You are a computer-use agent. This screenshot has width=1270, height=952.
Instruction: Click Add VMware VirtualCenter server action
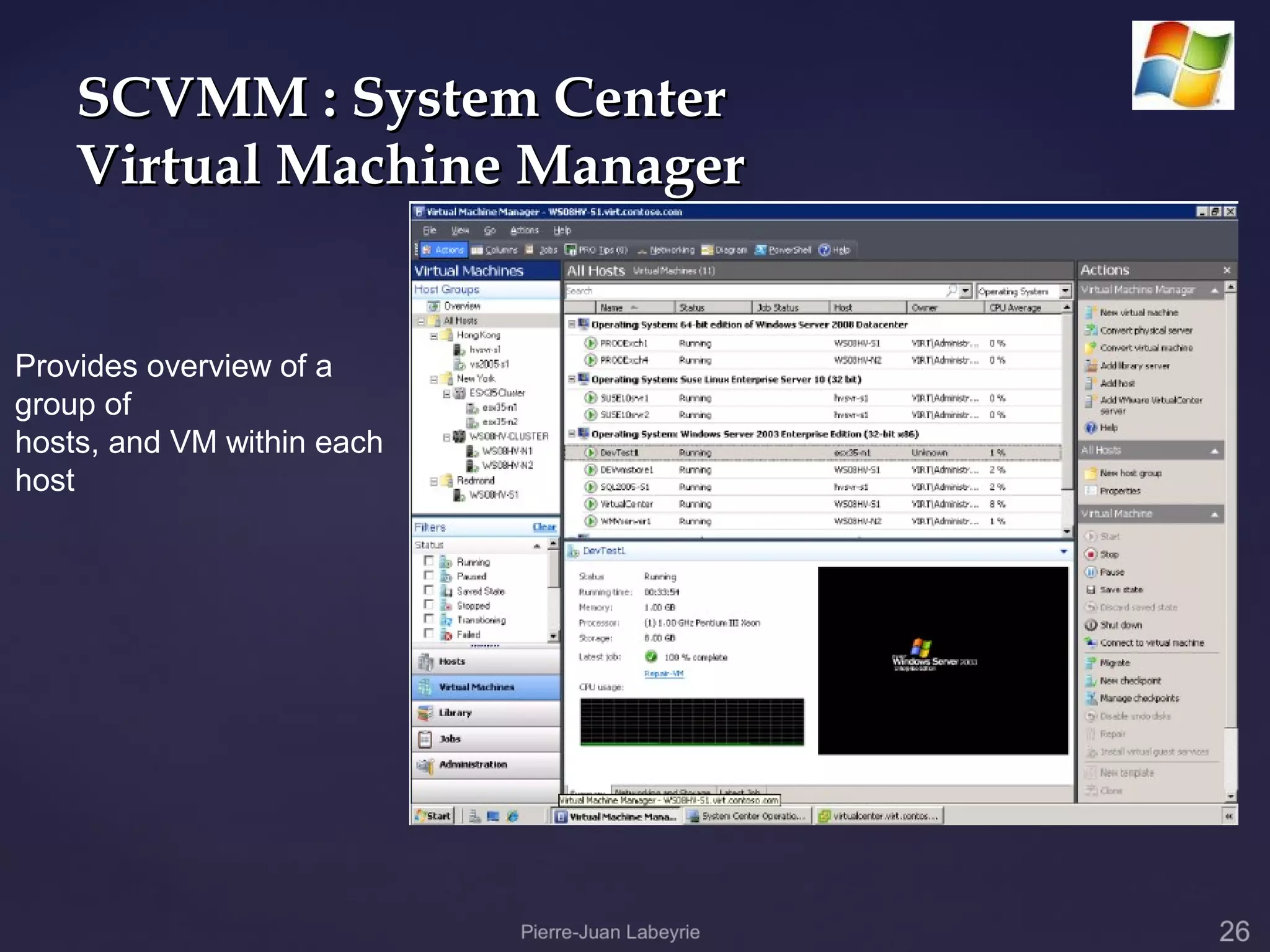pyautogui.click(x=1143, y=405)
